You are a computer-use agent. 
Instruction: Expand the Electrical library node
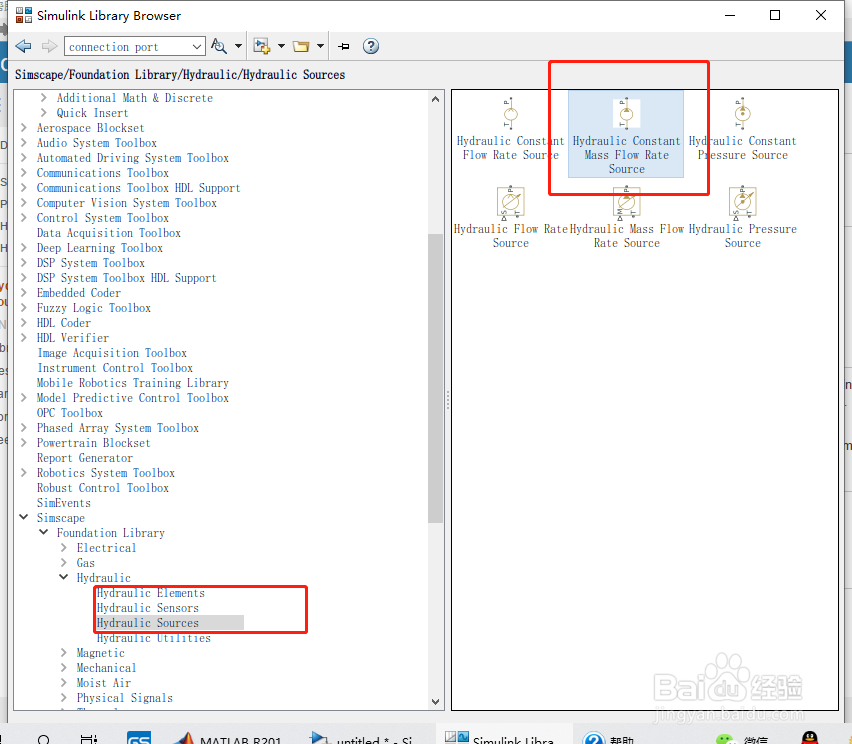(x=64, y=547)
